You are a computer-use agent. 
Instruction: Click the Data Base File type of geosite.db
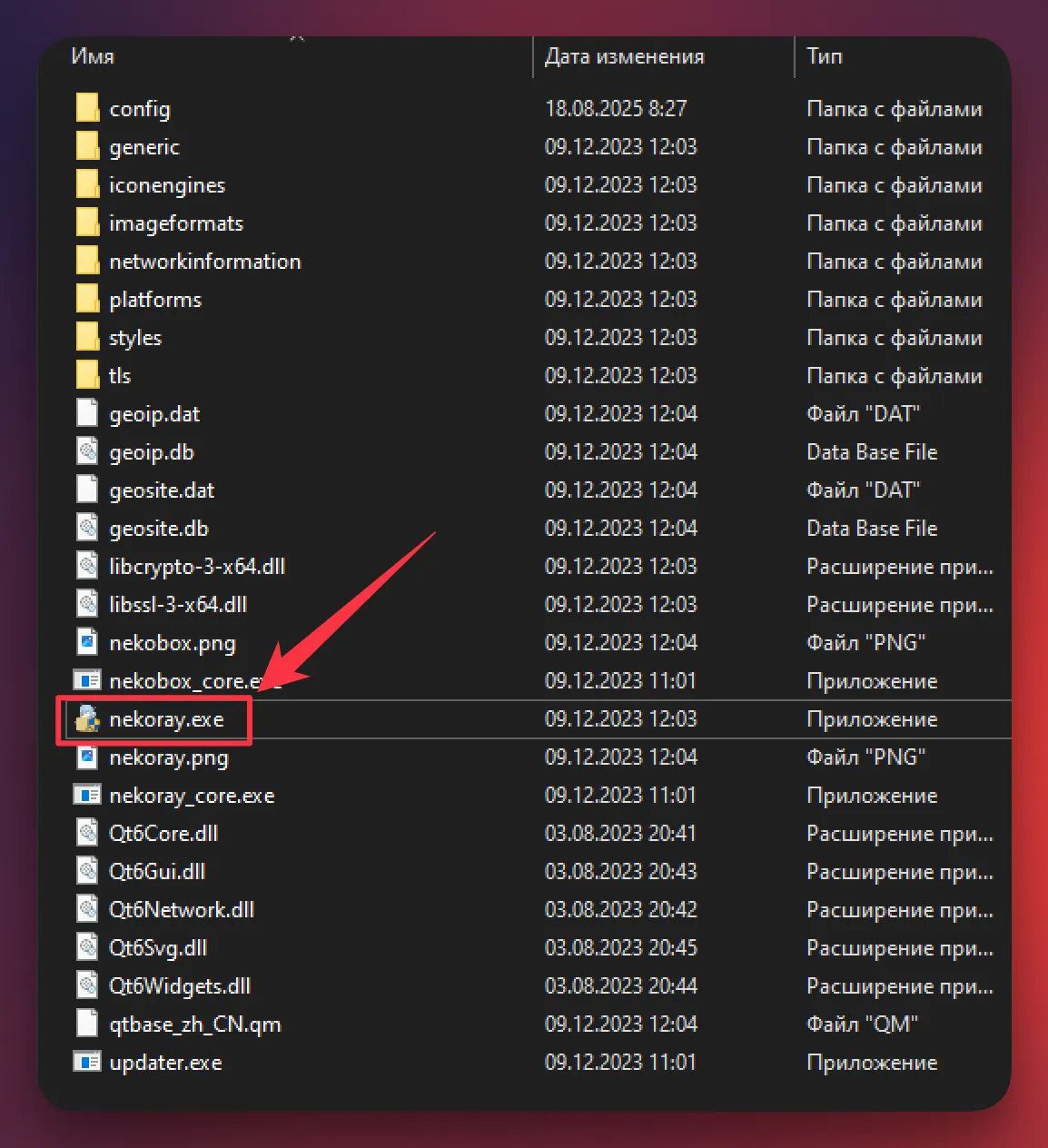[872, 528]
